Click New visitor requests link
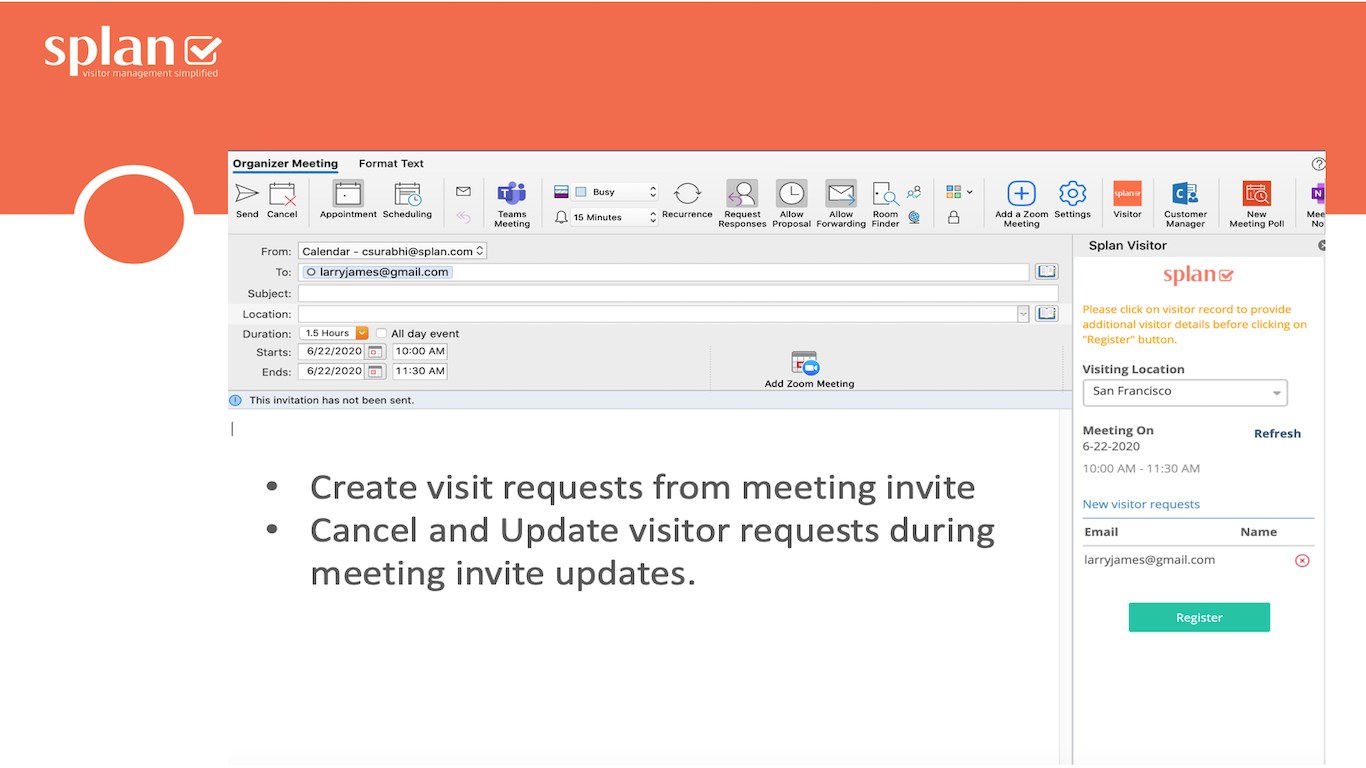This screenshot has height=768, width=1366. tap(1141, 504)
